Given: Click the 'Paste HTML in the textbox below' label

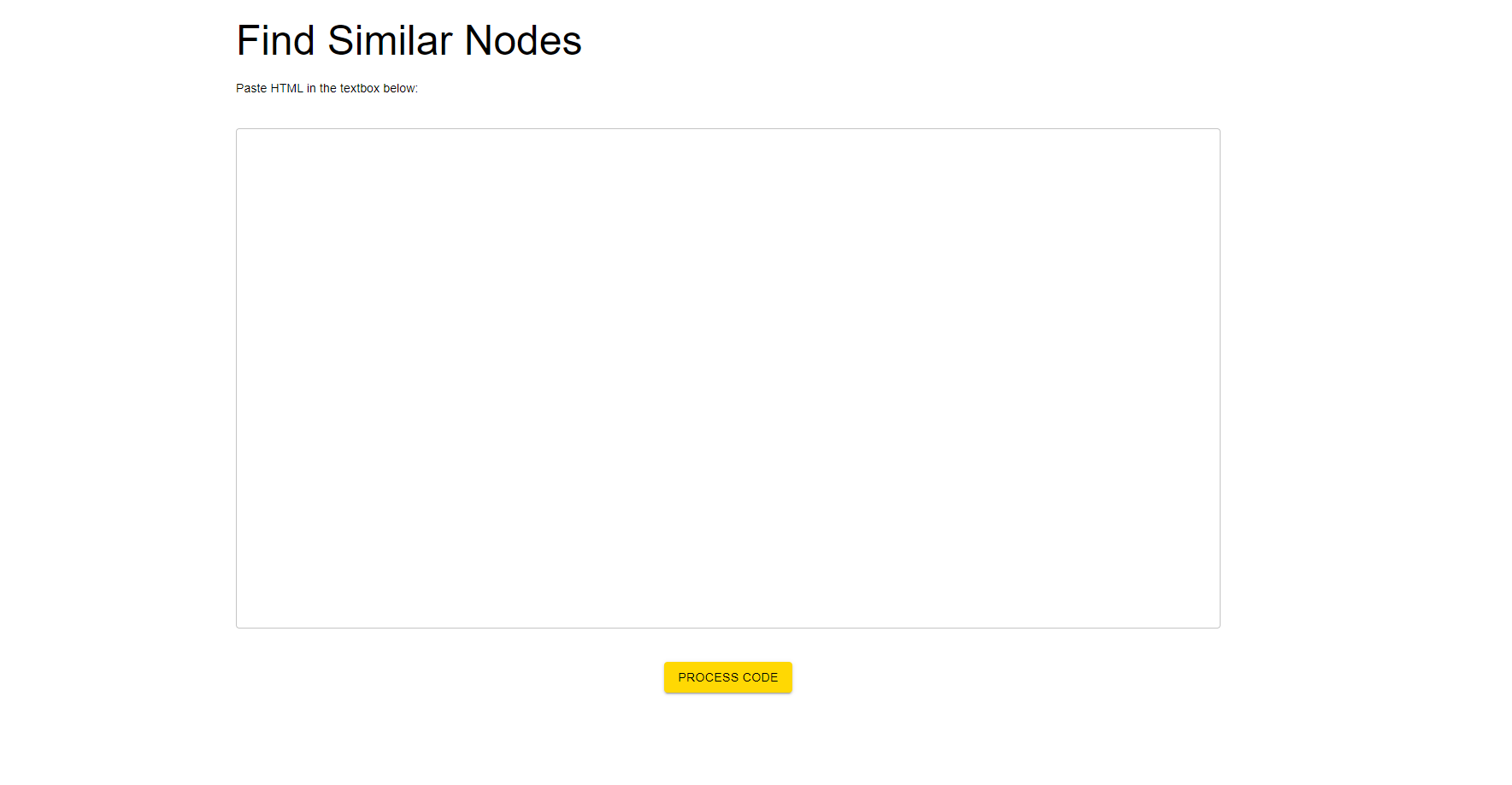Looking at the screenshot, I should coord(327,88).
